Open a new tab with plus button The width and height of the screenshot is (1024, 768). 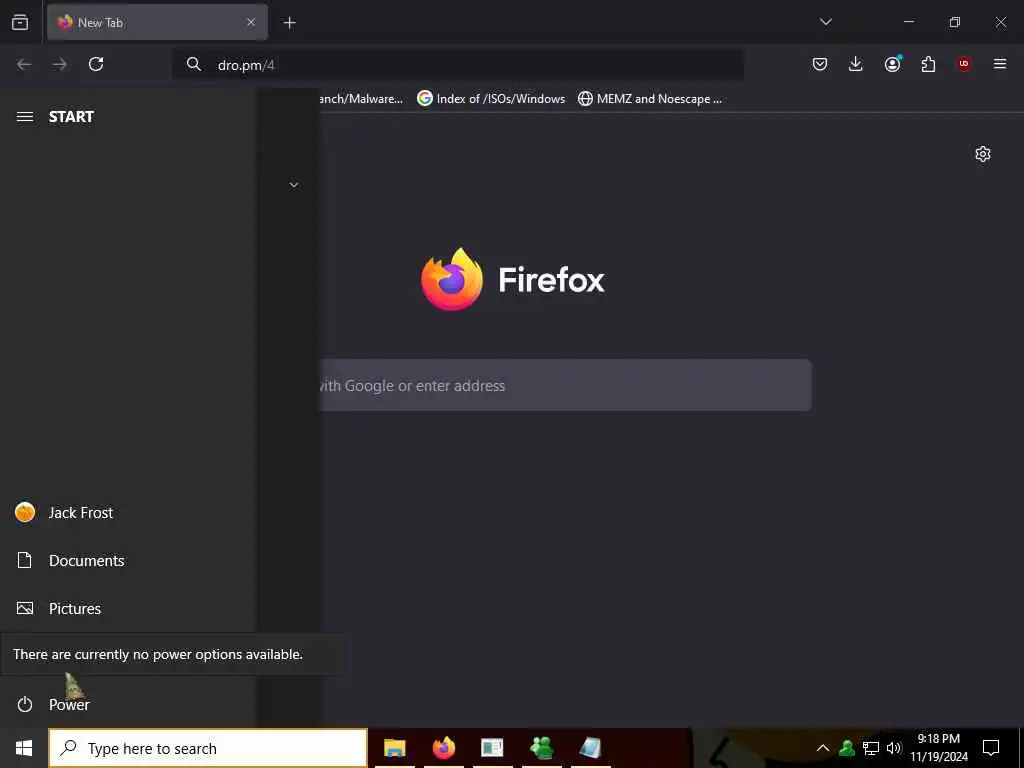(289, 23)
